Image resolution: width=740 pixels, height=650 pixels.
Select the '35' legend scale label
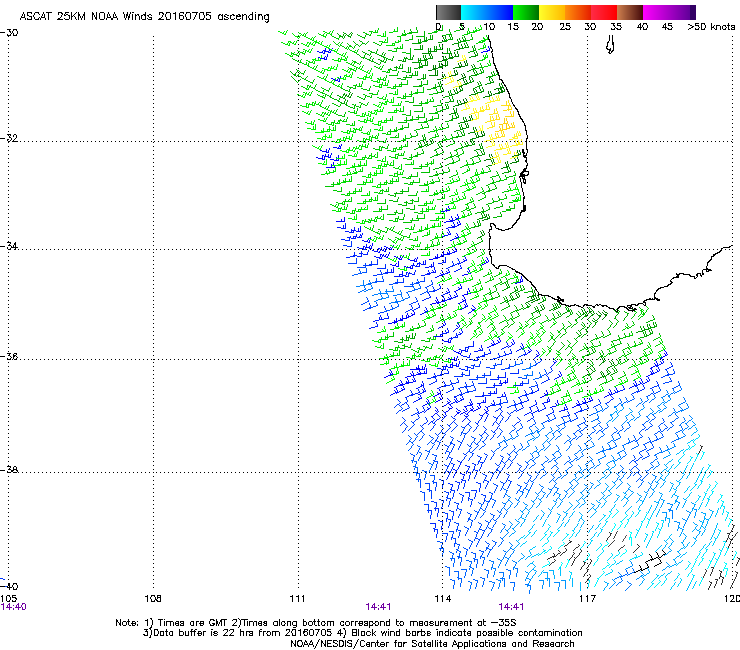pyautogui.click(x=616, y=26)
